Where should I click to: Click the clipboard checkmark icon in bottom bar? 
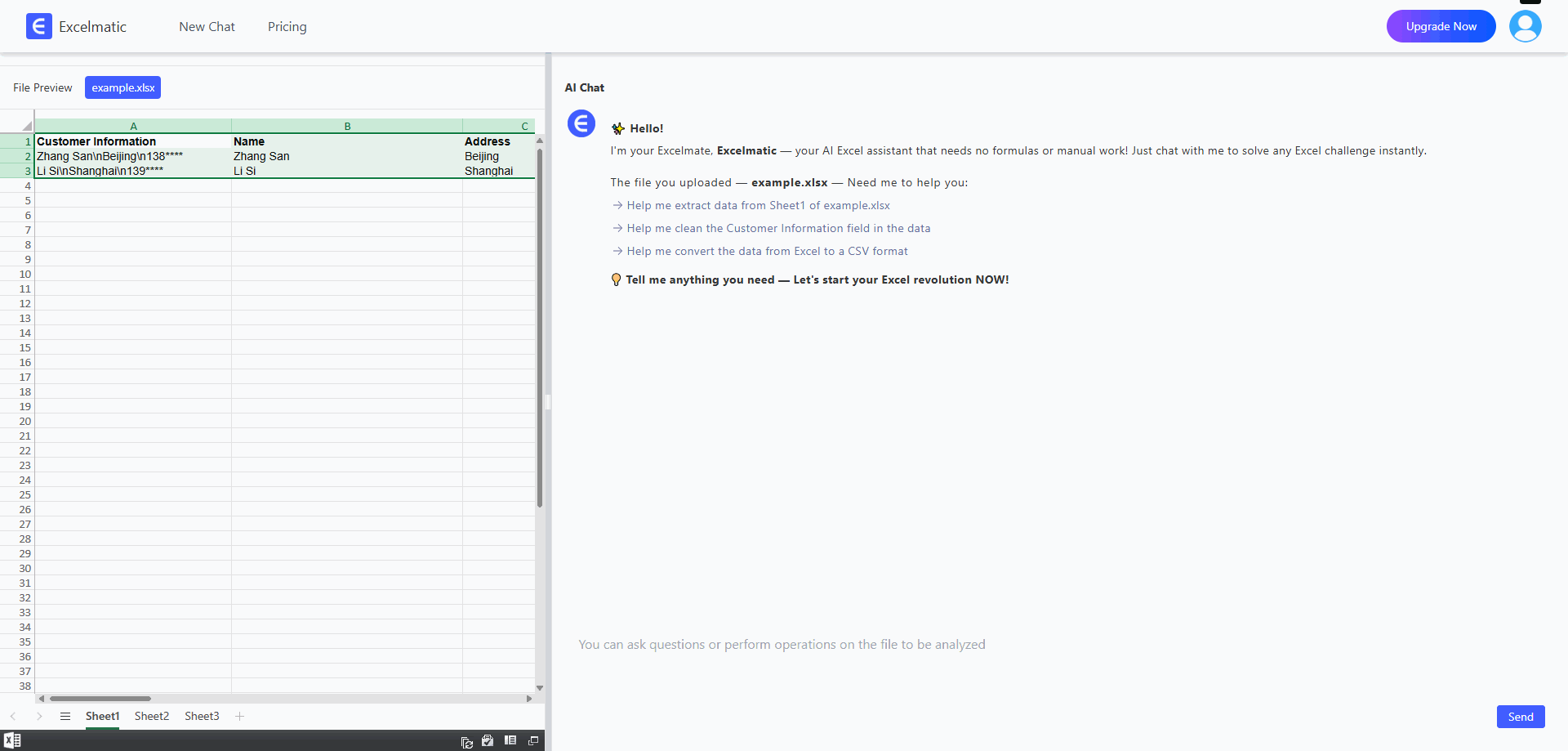(488, 740)
